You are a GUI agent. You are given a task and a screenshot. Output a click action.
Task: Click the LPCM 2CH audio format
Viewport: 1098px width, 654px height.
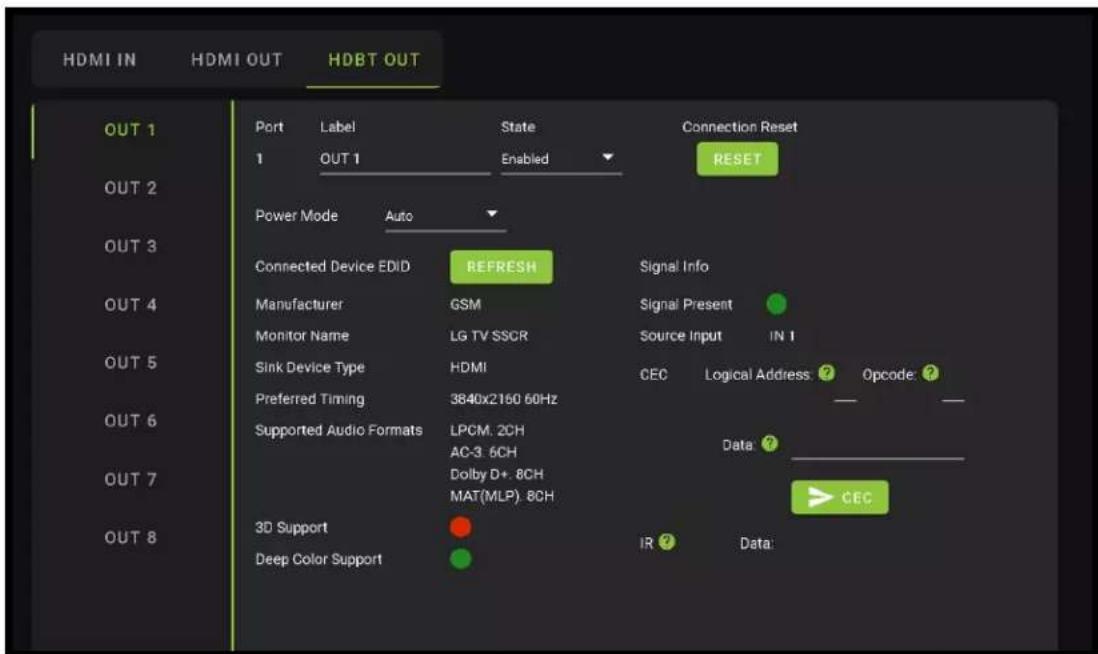tap(487, 431)
